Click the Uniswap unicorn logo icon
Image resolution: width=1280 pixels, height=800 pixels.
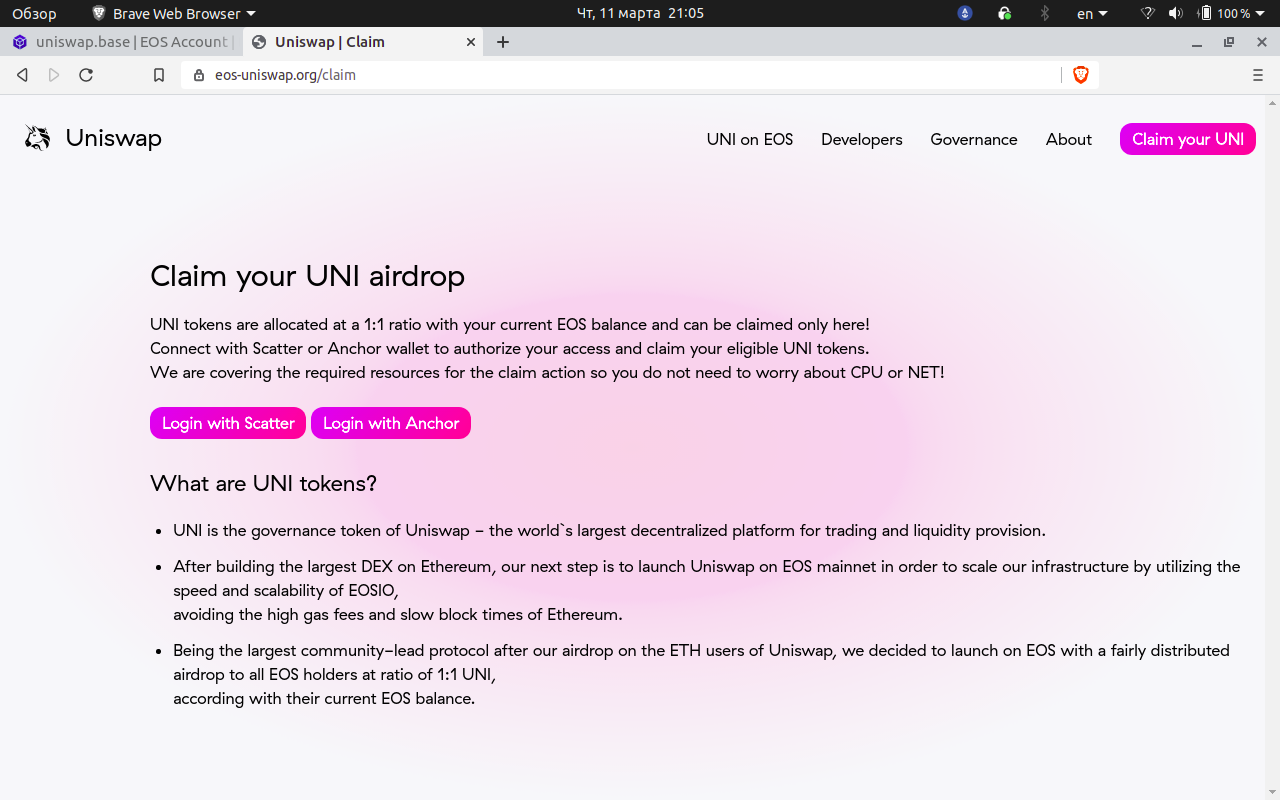[38, 138]
